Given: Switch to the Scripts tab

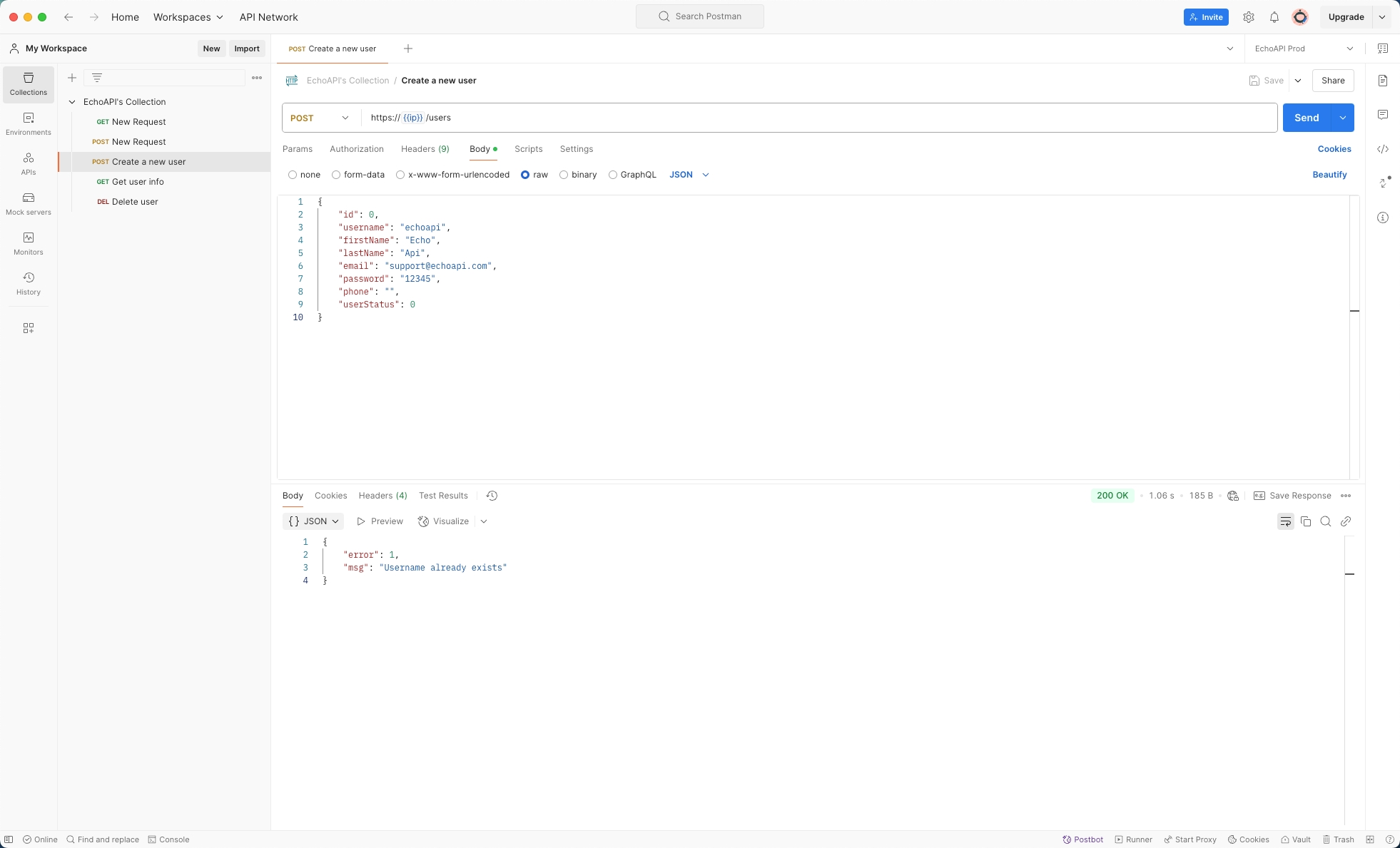Looking at the screenshot, I should click(529, 149).
